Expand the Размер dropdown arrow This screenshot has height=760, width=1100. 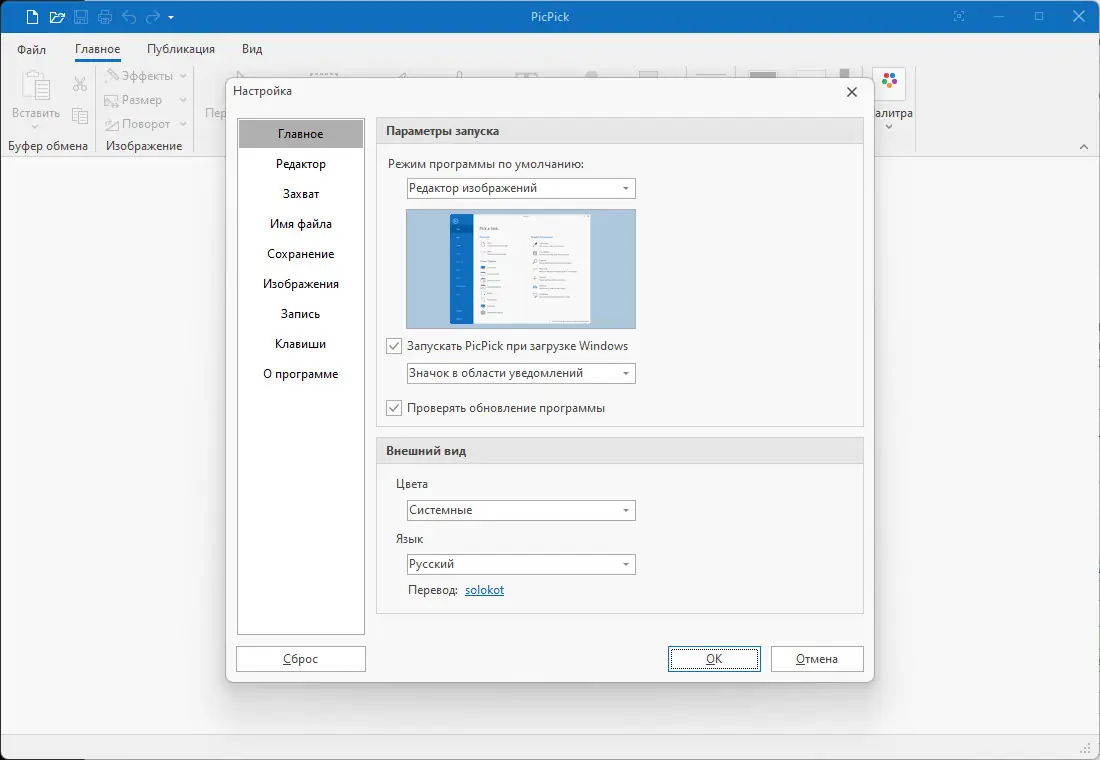[183, 100]
